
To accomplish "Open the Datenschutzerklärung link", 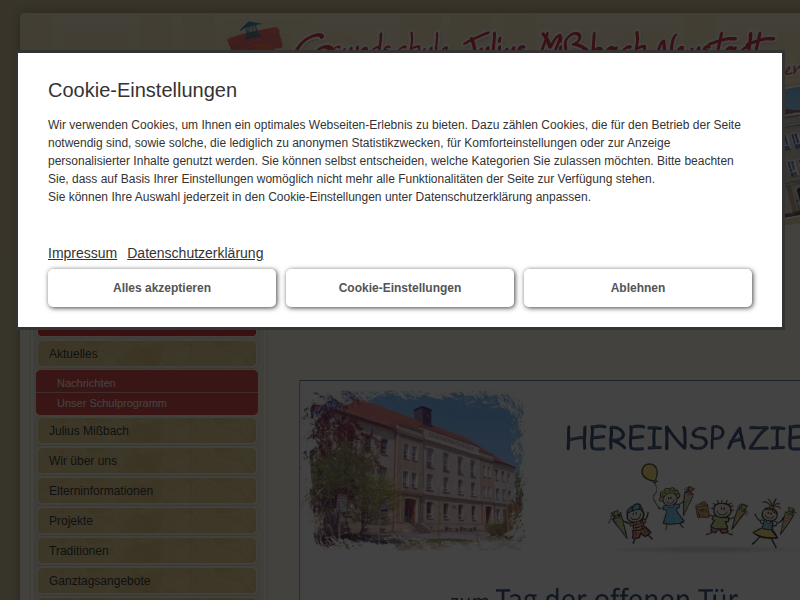I will (x=195, y=253).
